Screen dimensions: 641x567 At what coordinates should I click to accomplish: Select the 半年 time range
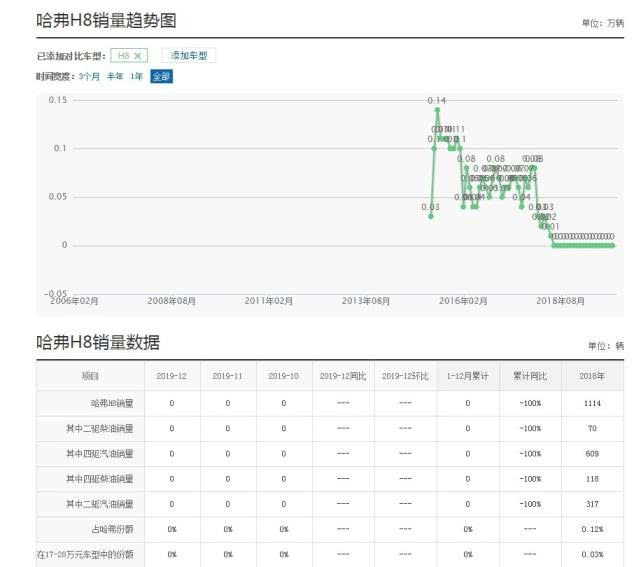pos(115,76)
